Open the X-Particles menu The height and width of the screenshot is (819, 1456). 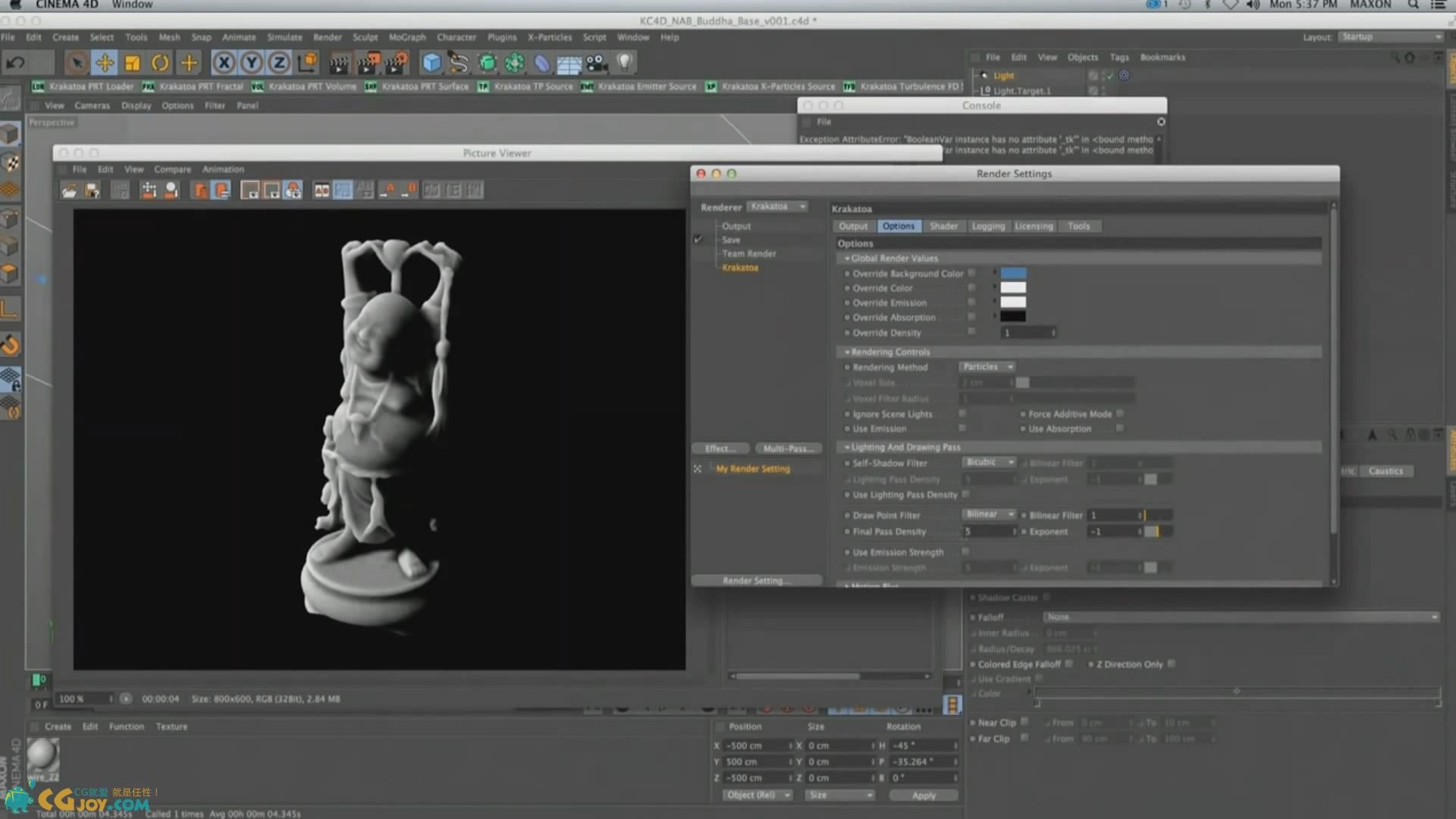tap(550, 37)
